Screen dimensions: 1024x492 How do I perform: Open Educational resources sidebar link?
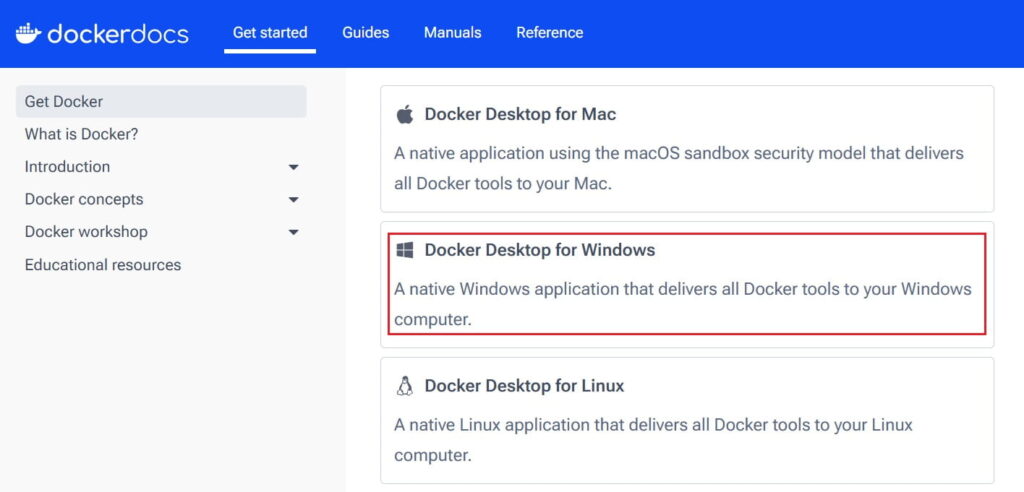[x=103, y=265]
